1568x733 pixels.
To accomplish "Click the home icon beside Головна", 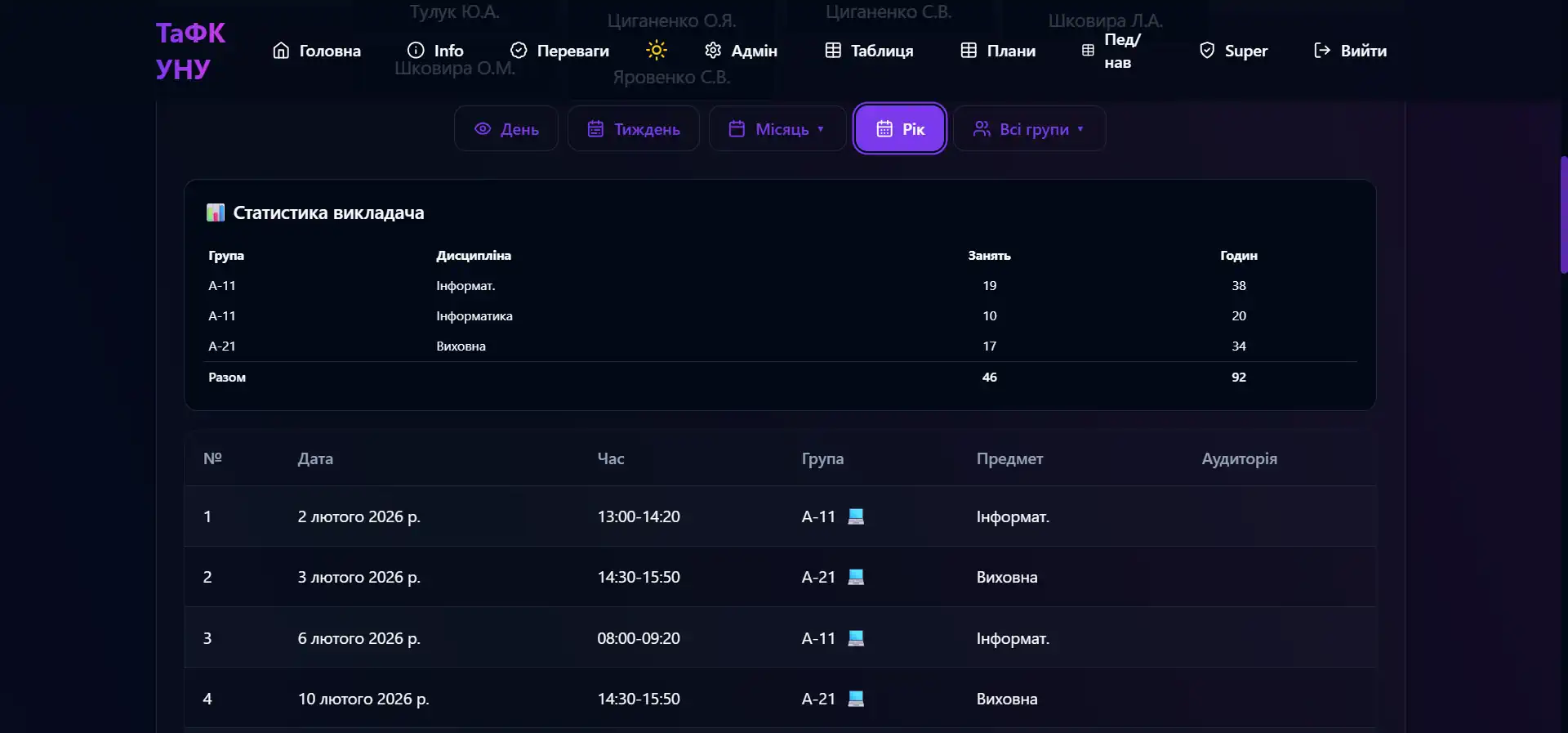I will click(x=281, y=51).
